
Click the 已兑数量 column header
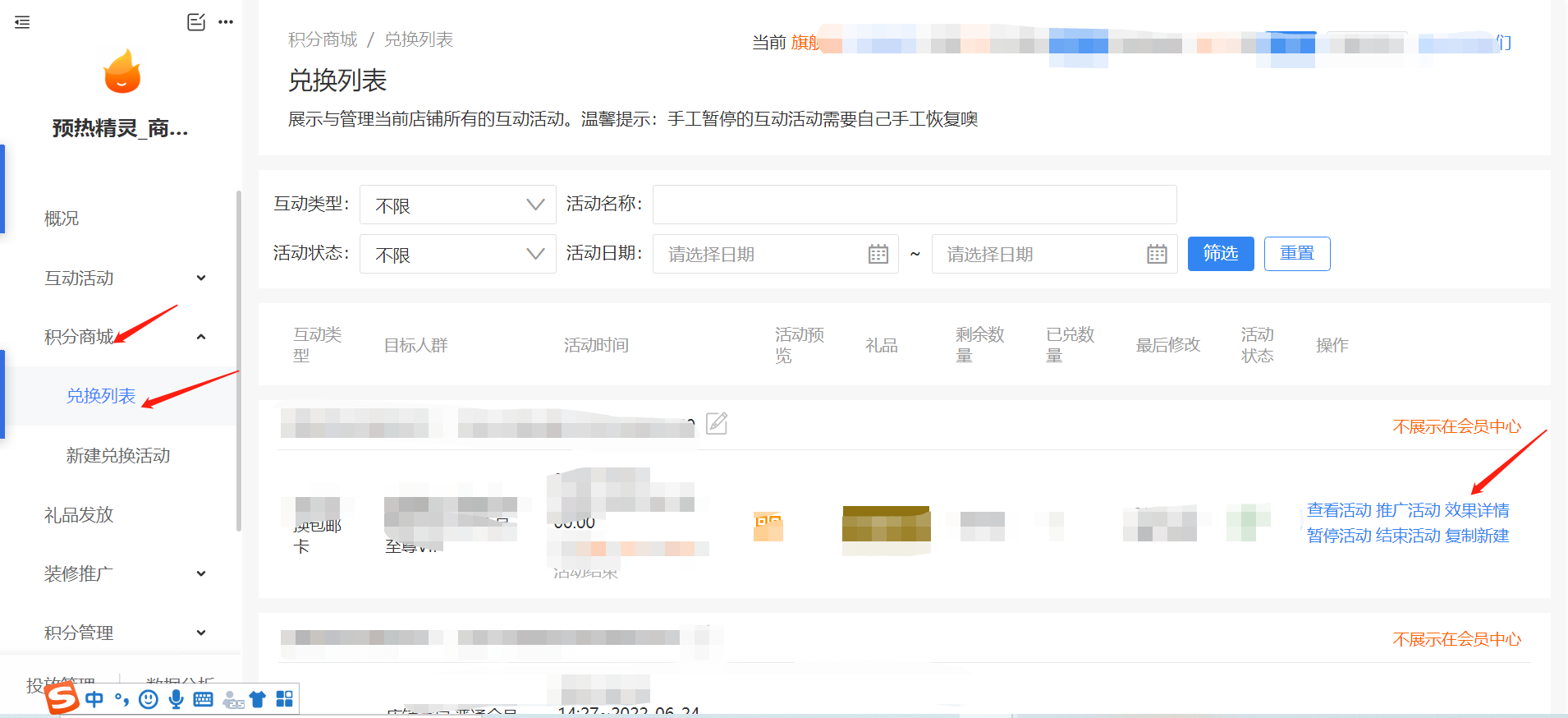tap(1071, 345)
